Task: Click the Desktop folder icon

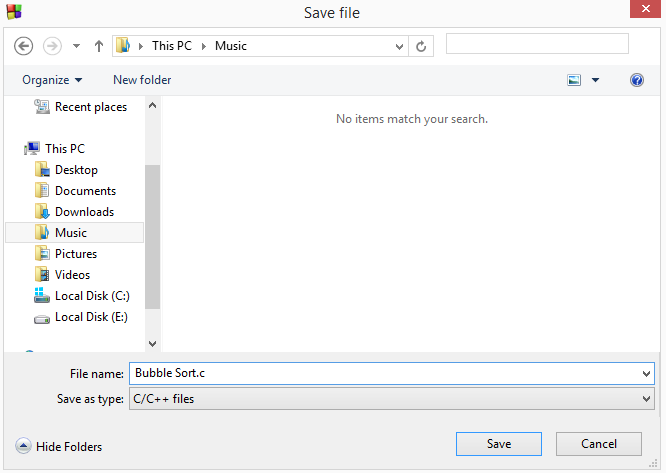Action: tap(42, 169)
